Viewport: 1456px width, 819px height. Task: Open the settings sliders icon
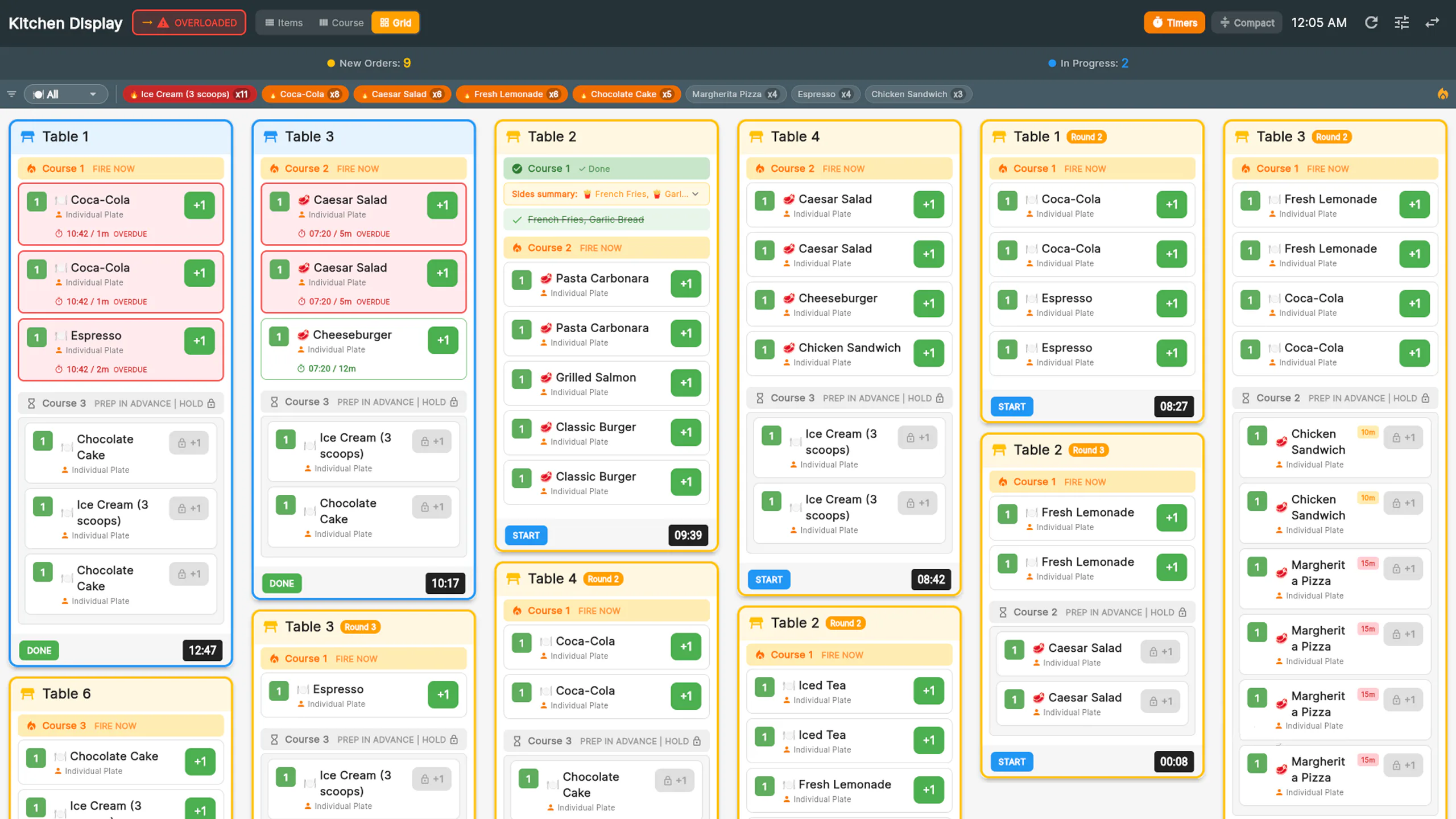point(1401,23)
